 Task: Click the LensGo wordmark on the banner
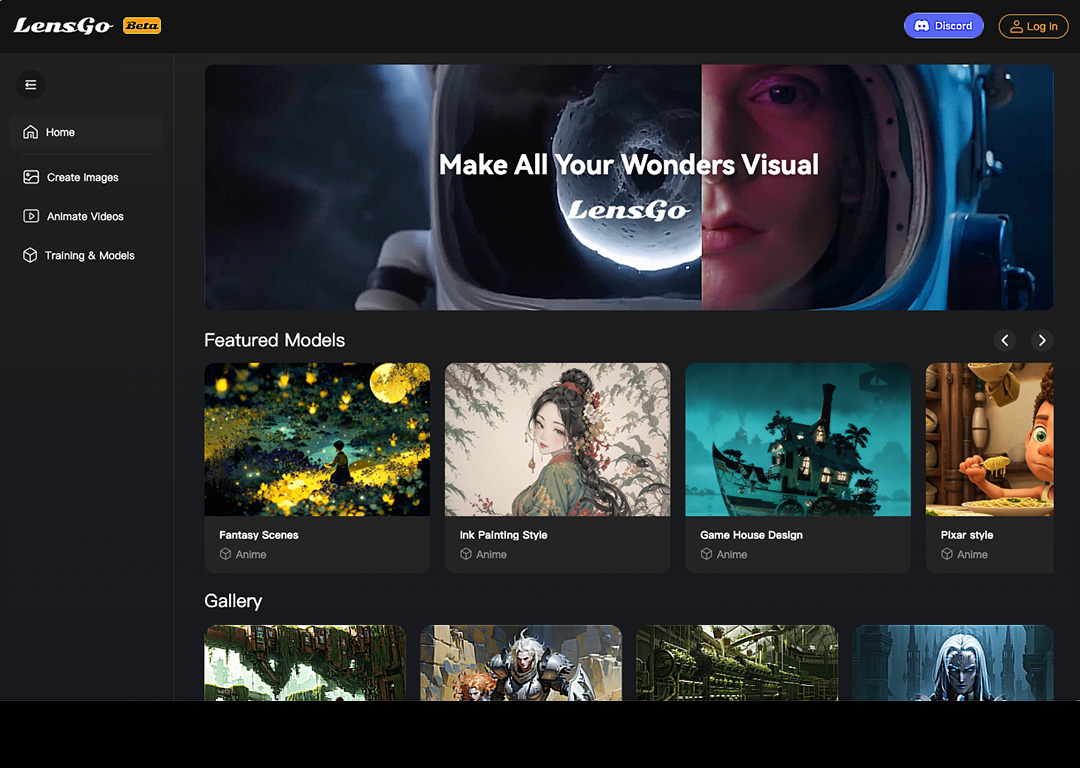(627, 209)
